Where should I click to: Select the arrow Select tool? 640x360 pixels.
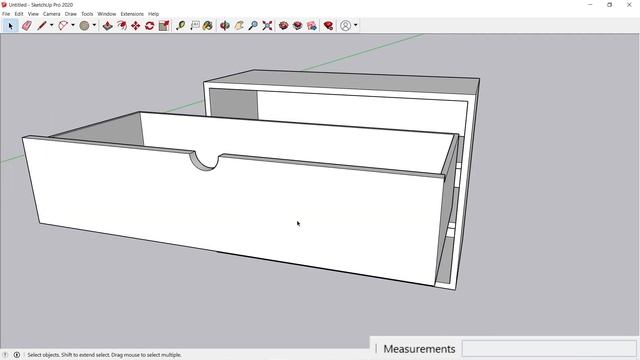coord(10,26)
